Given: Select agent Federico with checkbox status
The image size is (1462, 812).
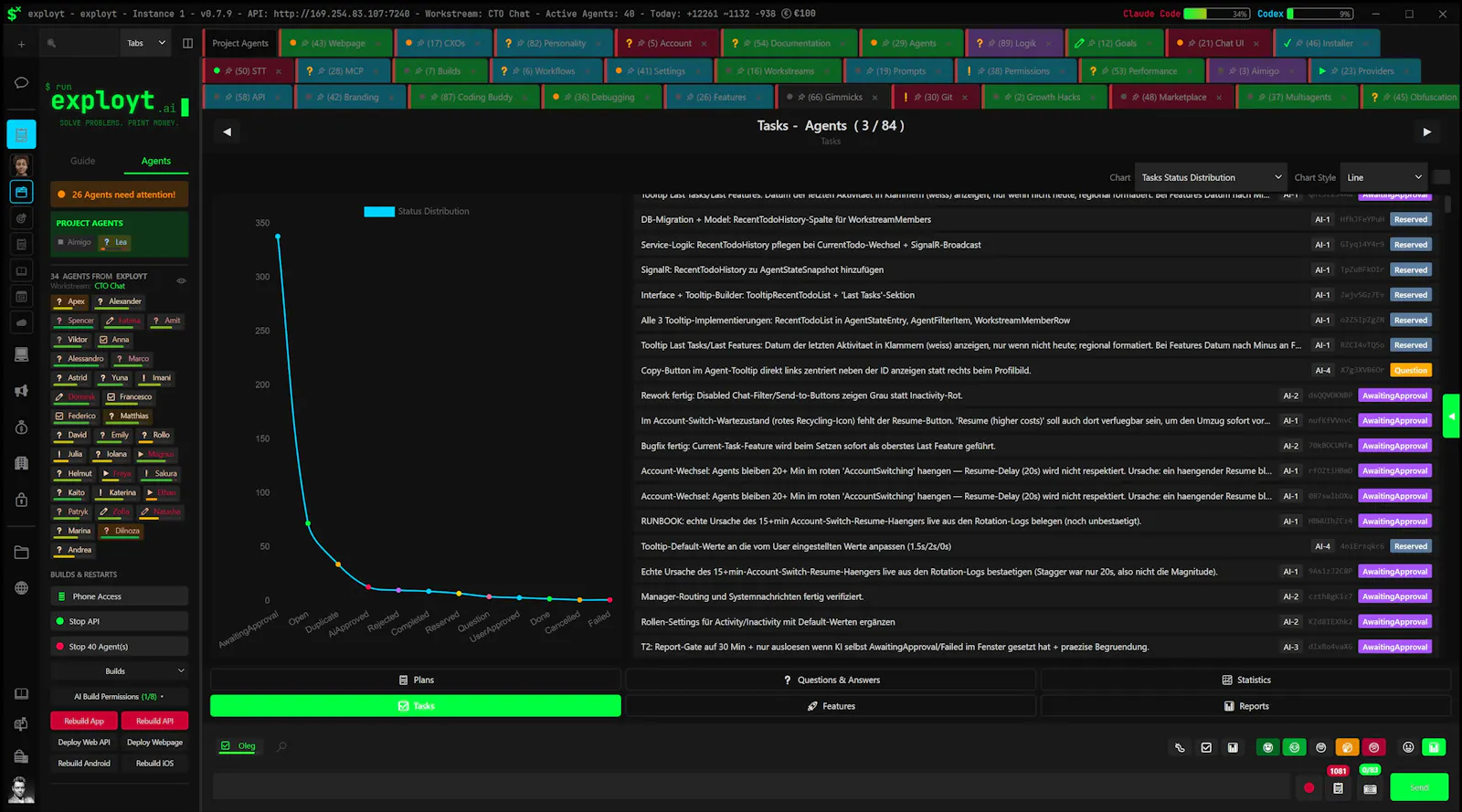Looking at the screenshot, I should (75, 416).
